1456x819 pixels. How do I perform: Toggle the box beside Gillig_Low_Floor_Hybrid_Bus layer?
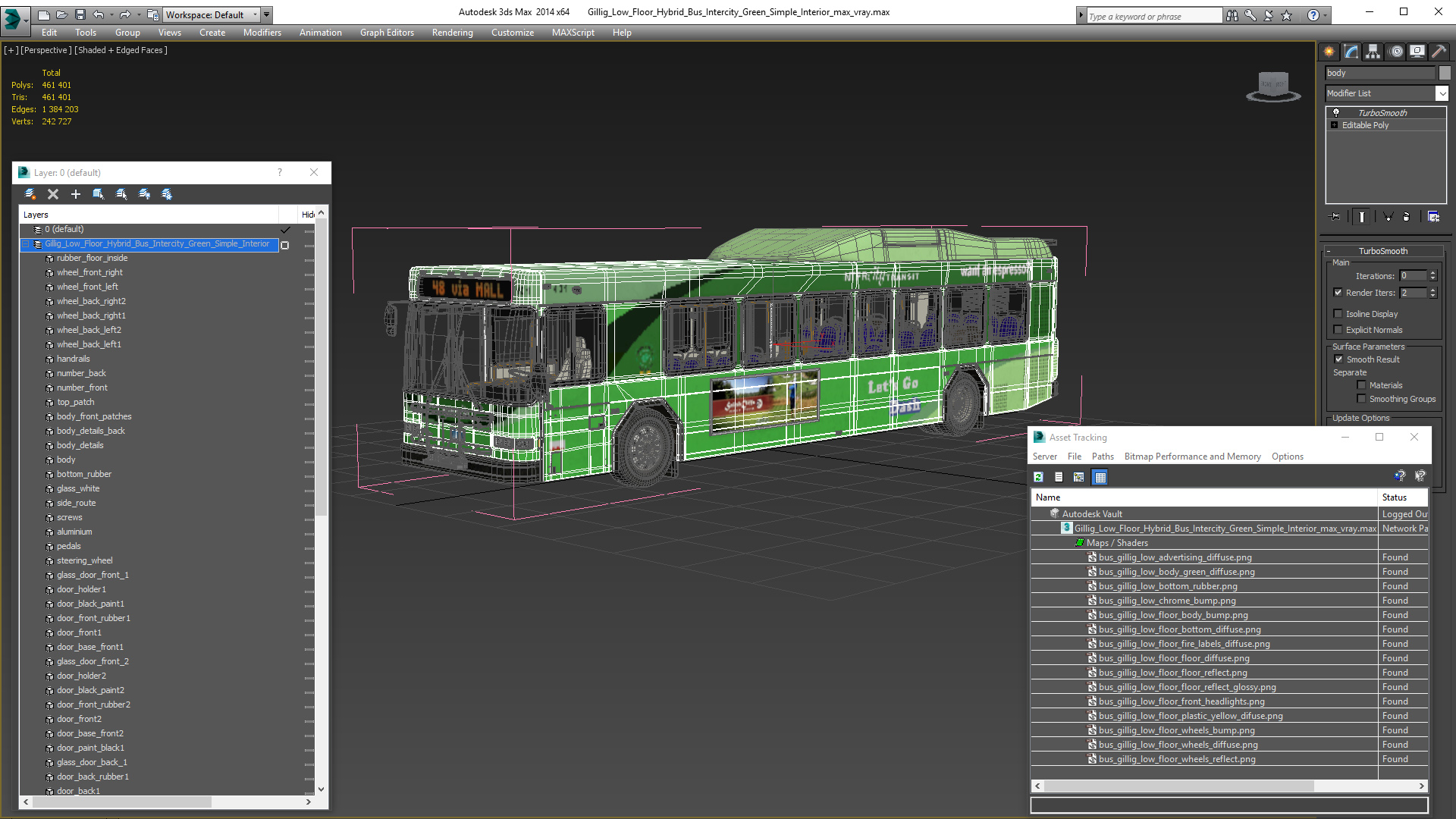click(285, 245)
